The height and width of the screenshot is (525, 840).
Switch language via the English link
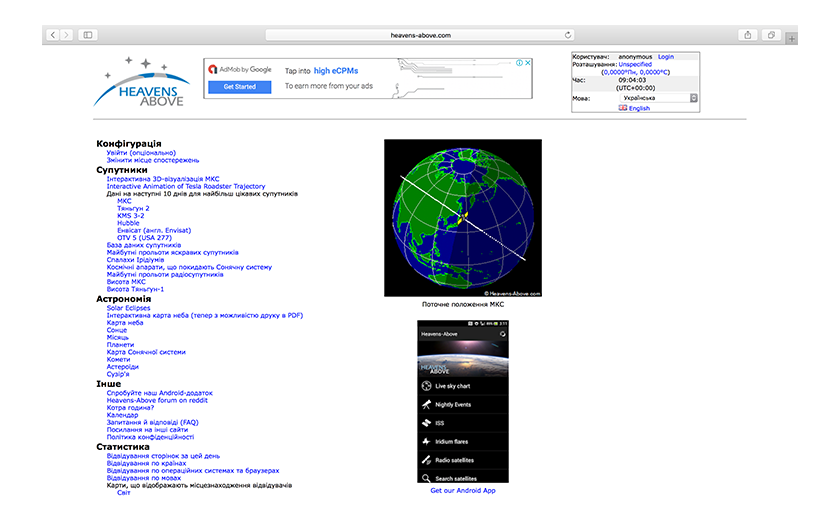[x=638, y=108]
